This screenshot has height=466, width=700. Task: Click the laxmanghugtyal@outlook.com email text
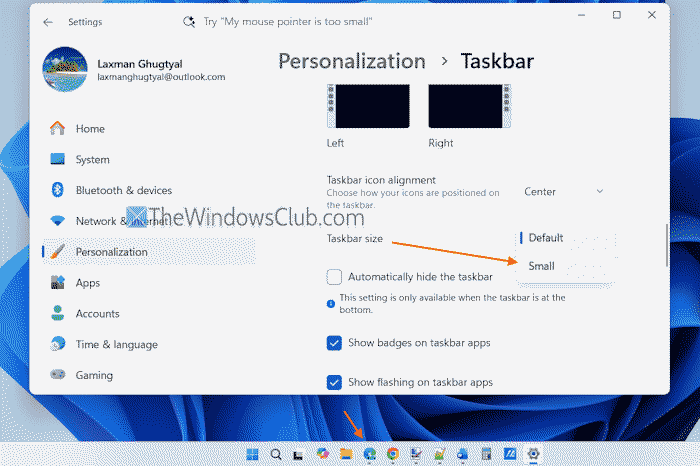click(161, 77)
